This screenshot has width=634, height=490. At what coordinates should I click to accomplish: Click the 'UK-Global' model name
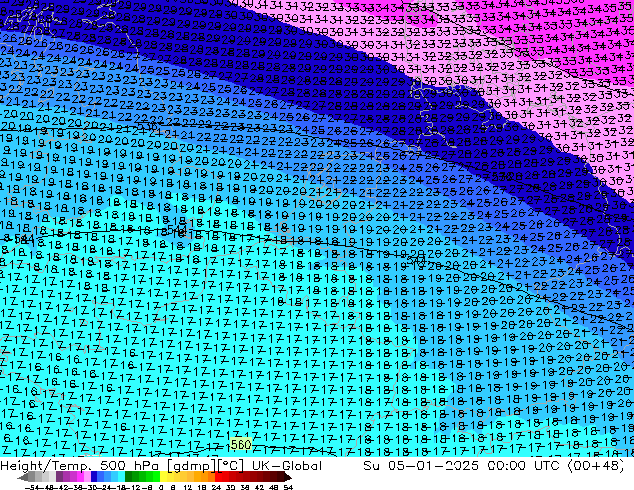(x=287, y=466)
